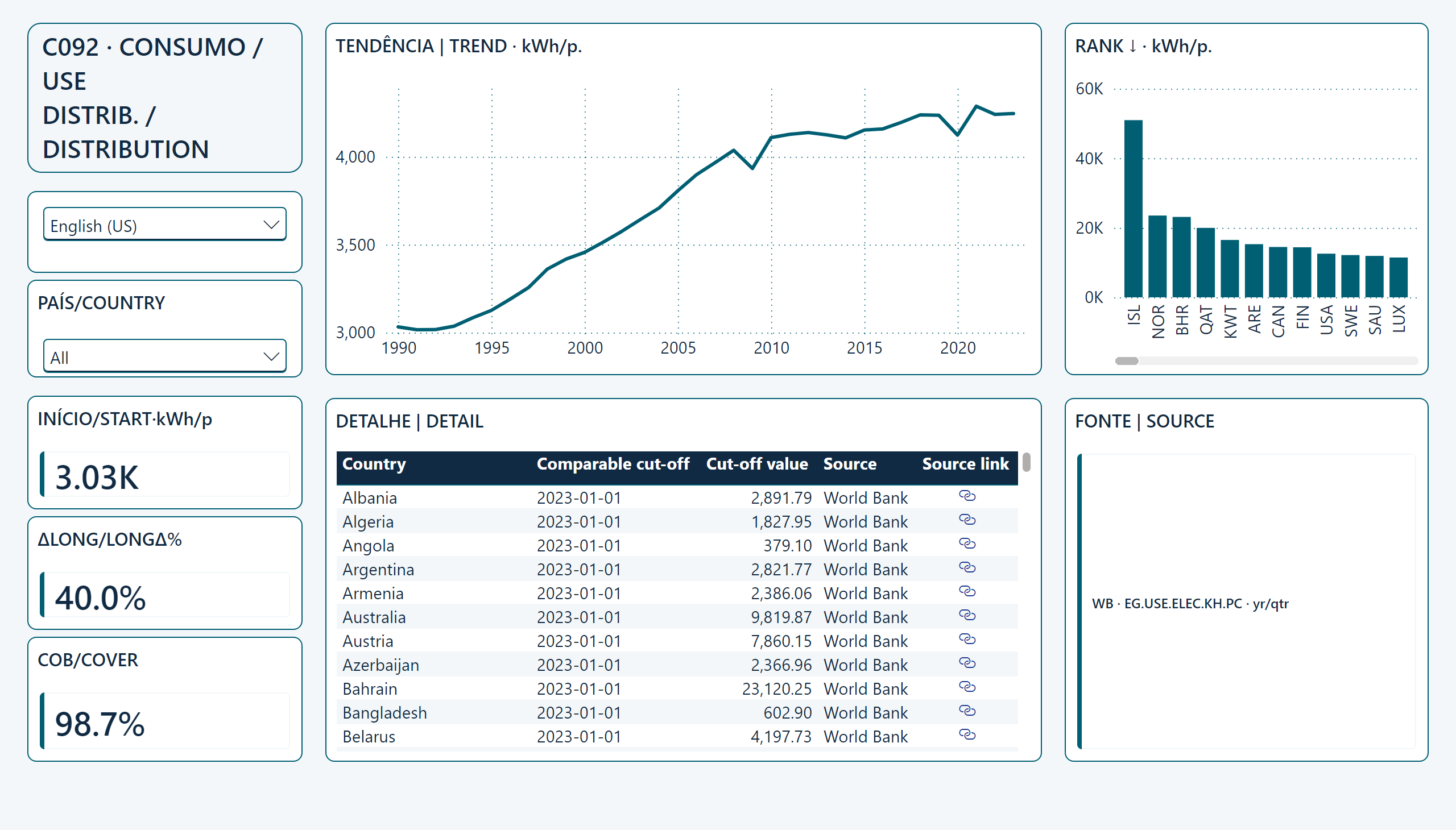Open the source link icon for Austria

(x=967, y=640)
